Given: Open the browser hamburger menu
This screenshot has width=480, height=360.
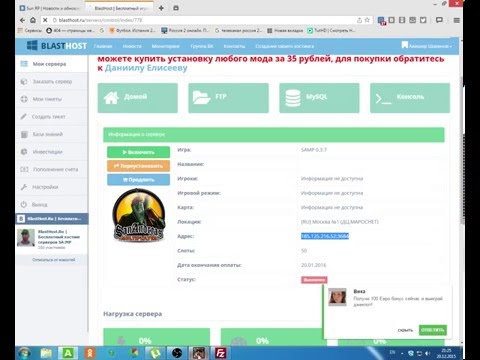Looking at the screenshot, I should [457, 20].
